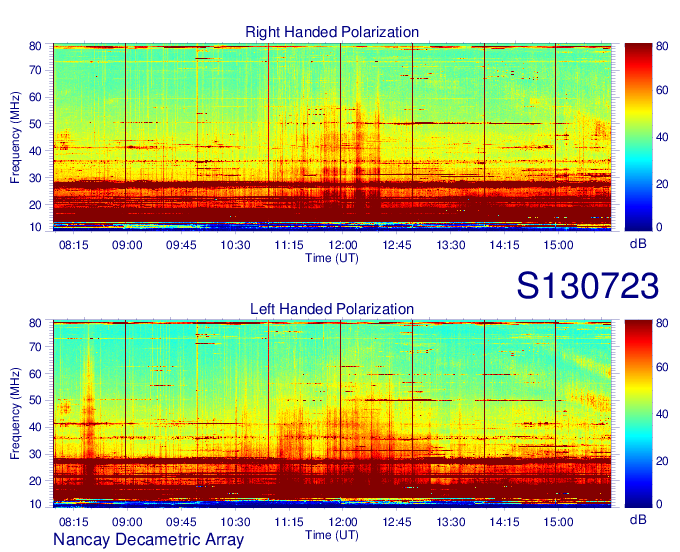Click the Left Handed plot color bar

pyautogui.click(x=639, y=414)
